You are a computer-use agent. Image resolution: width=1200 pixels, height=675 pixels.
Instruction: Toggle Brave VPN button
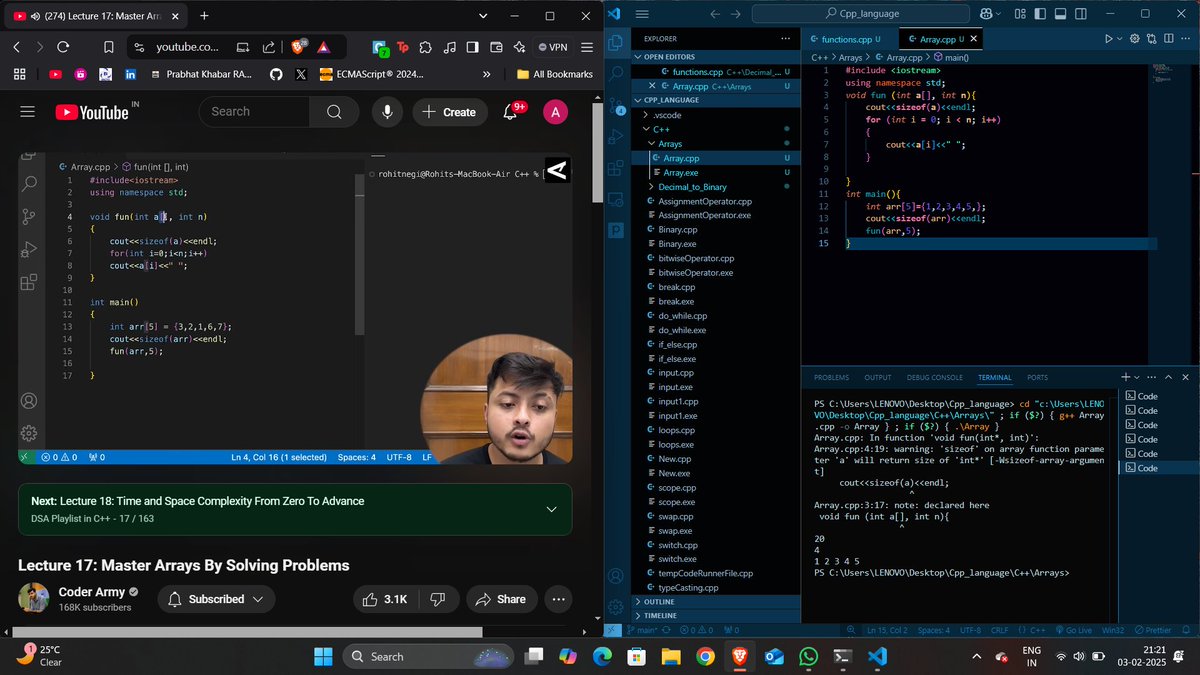(553, 47)
